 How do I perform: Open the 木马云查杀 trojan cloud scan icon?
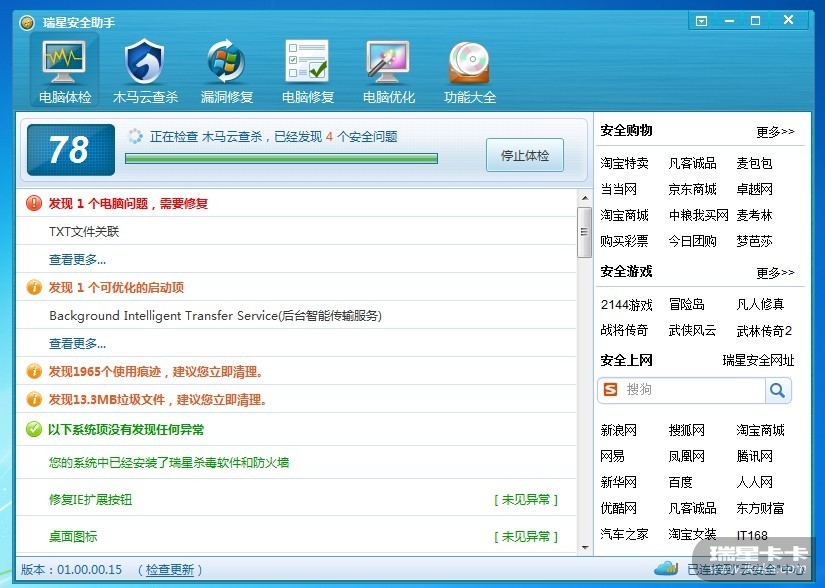[145, 70]
